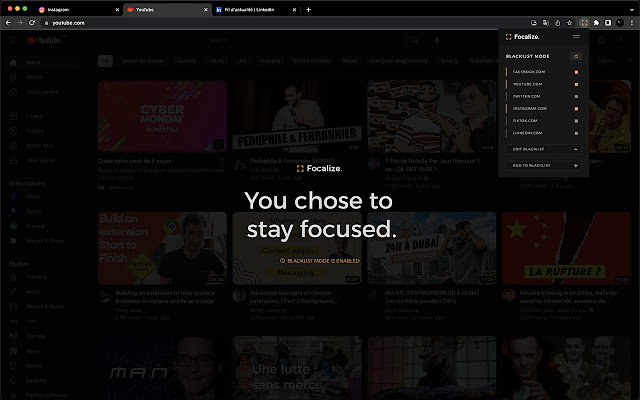Go back with the browser back arrow
The height and width of the screenshot is (400, 640).
[8, 23]
